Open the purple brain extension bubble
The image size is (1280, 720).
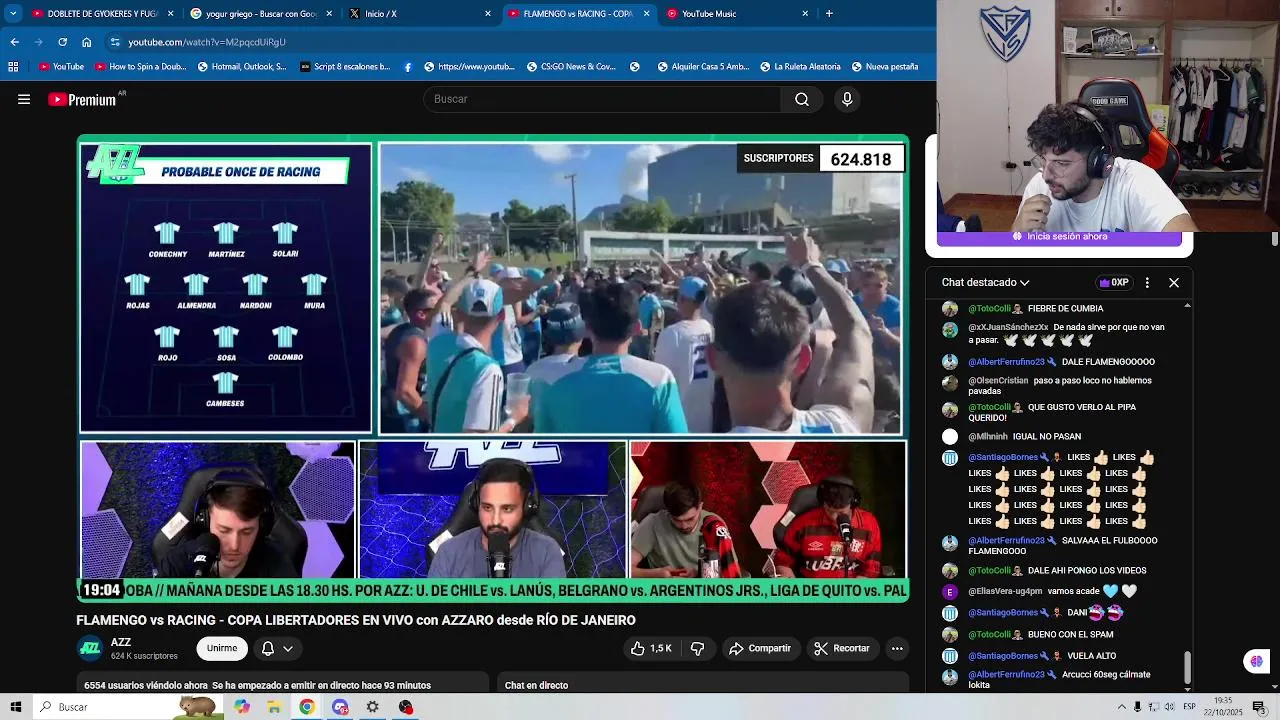[x=1257, y=661]
